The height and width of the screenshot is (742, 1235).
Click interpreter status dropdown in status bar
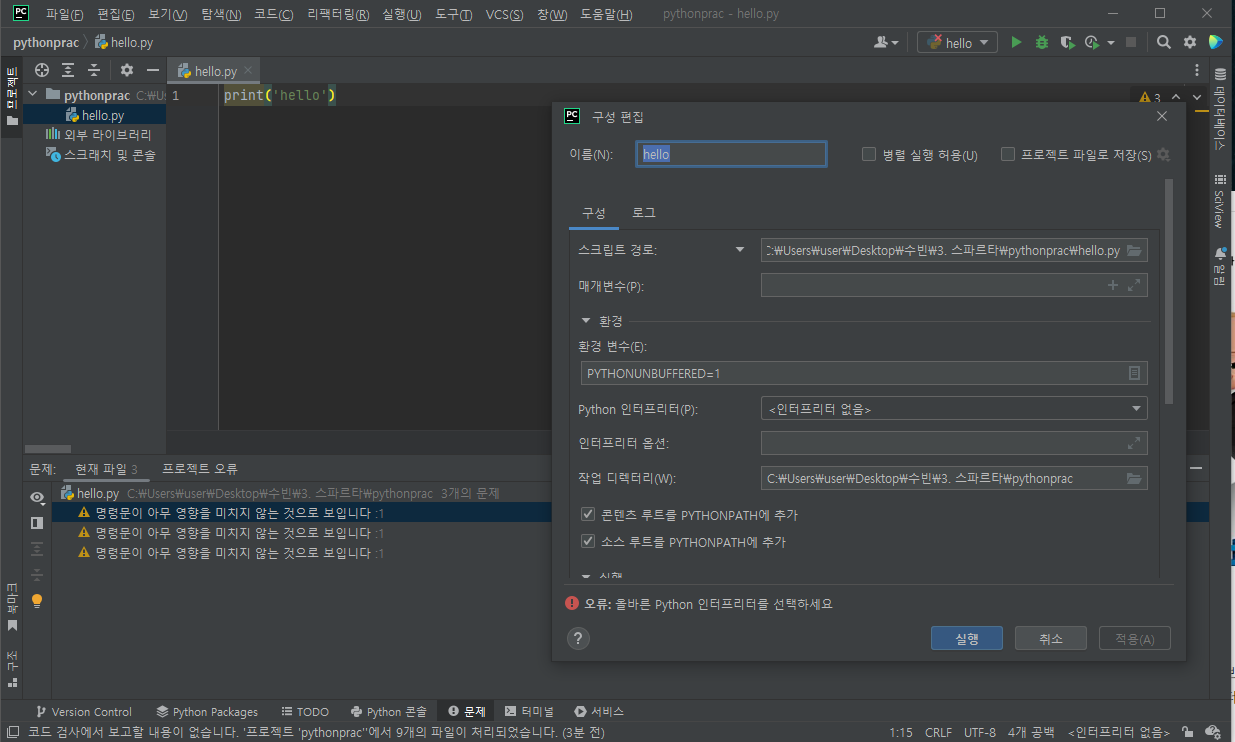click(x=1119, y=732)
